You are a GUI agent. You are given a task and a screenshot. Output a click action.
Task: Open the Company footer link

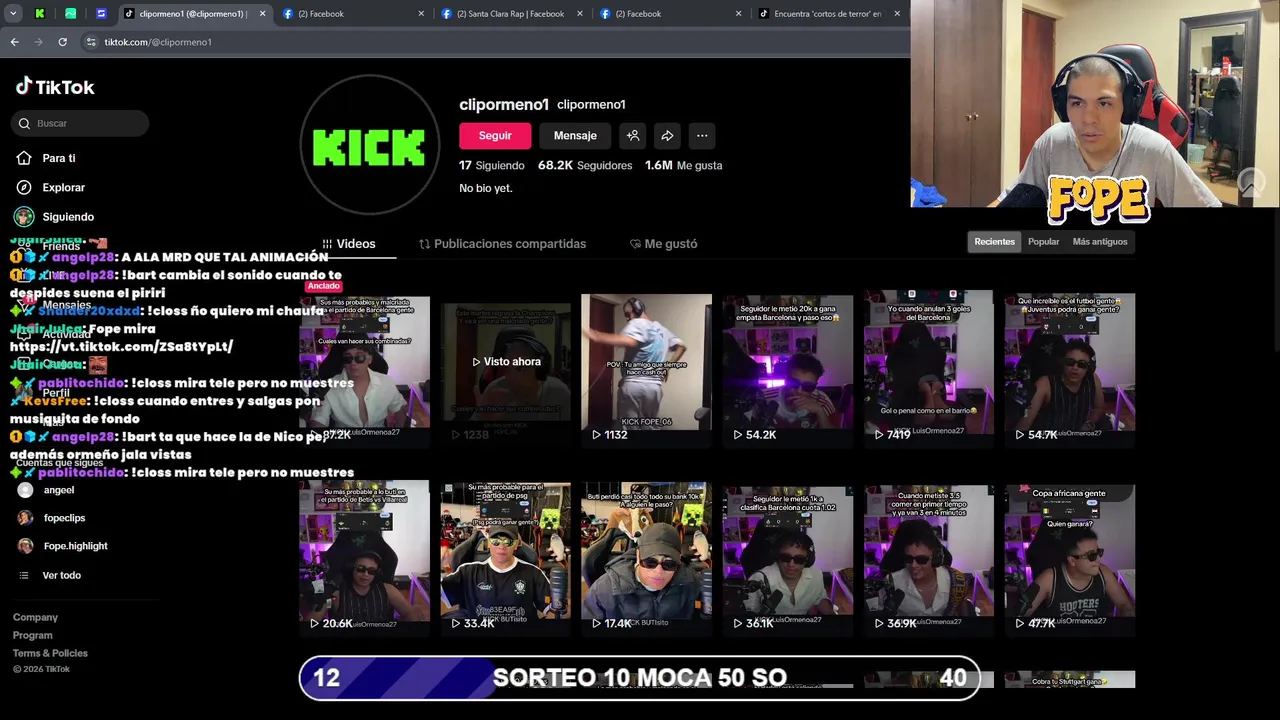(35, 618)
